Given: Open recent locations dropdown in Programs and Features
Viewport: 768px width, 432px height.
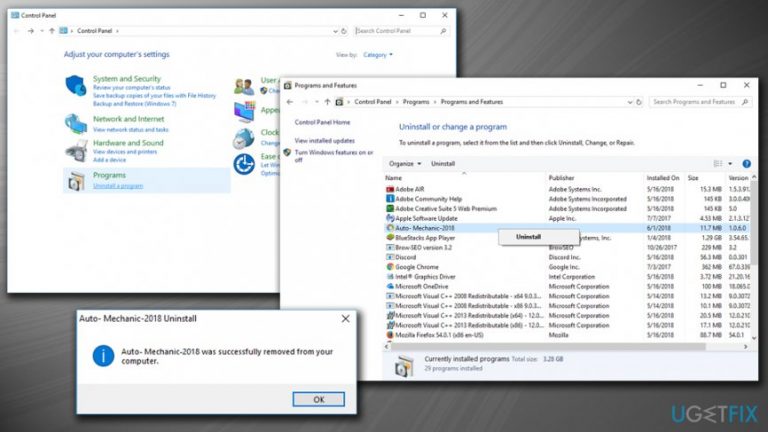Looking at the screenshot, I should [316, 102].
